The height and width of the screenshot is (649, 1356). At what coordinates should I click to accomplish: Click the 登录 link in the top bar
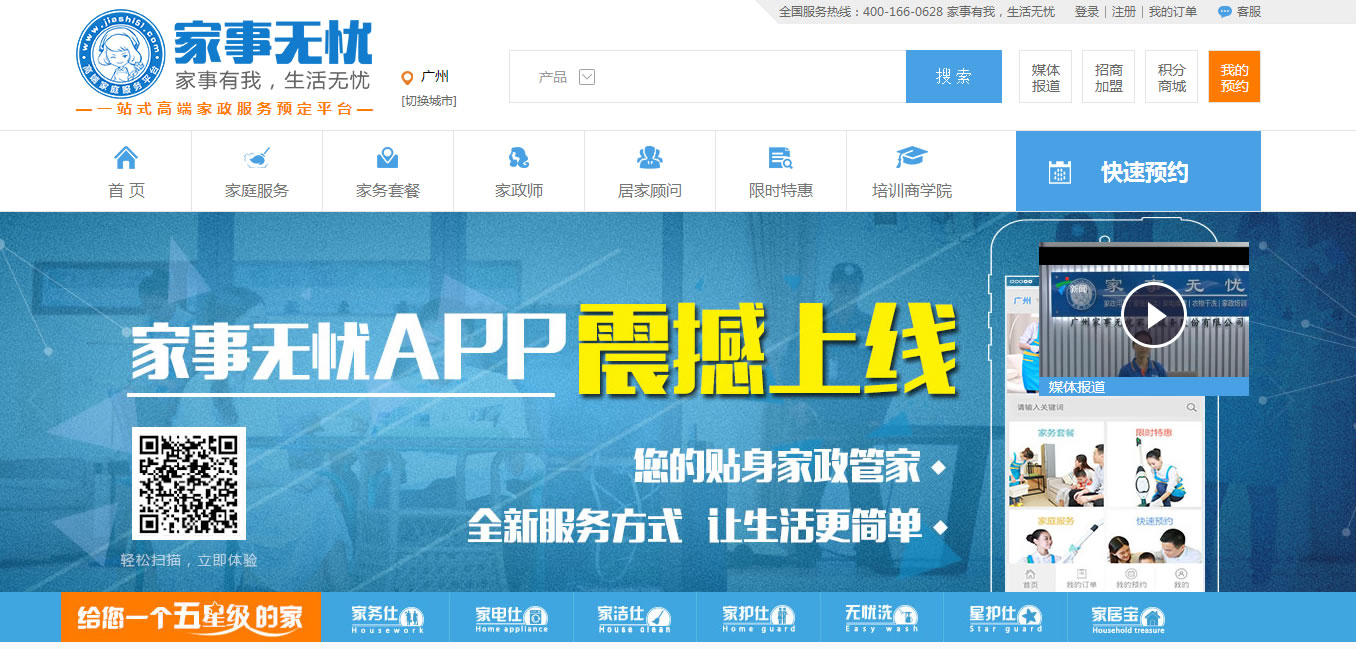point(1087,12)
